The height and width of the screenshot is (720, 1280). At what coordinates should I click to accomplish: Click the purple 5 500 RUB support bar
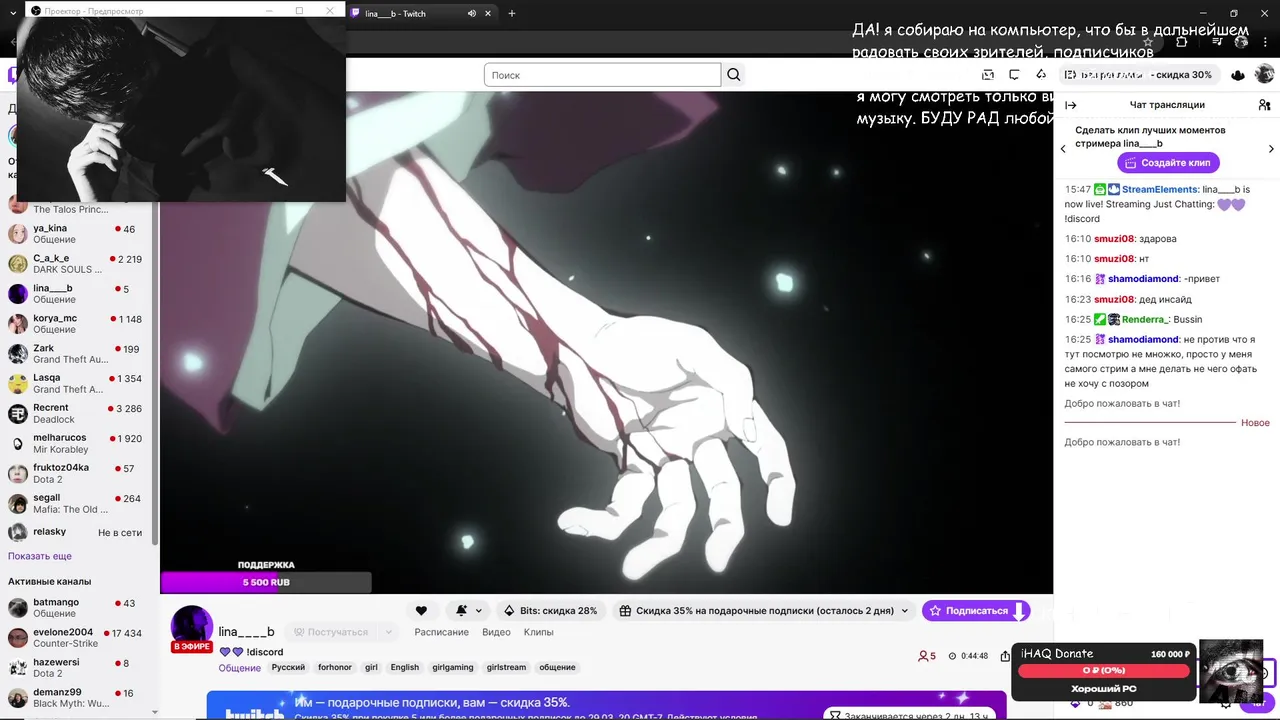coord(266,582)
